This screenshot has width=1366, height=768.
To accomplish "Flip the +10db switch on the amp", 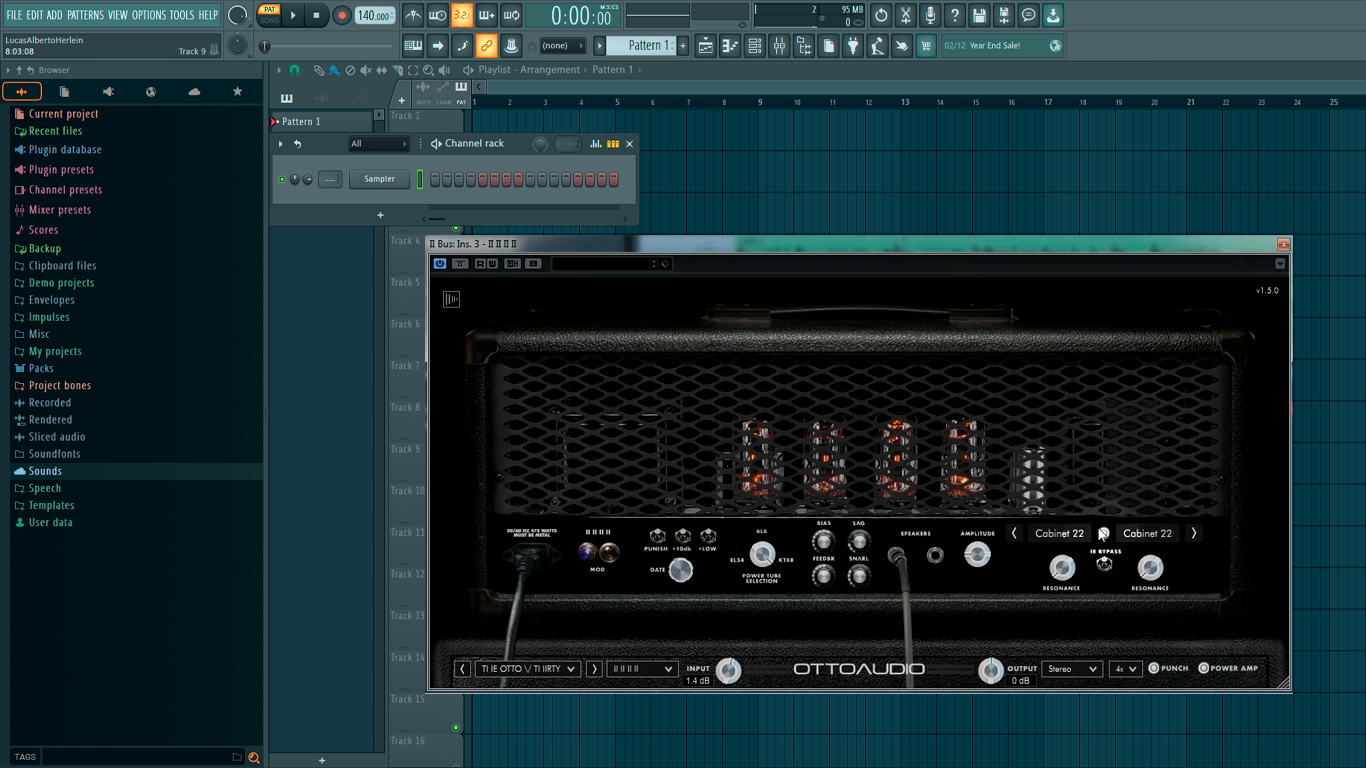I will 683,537.
